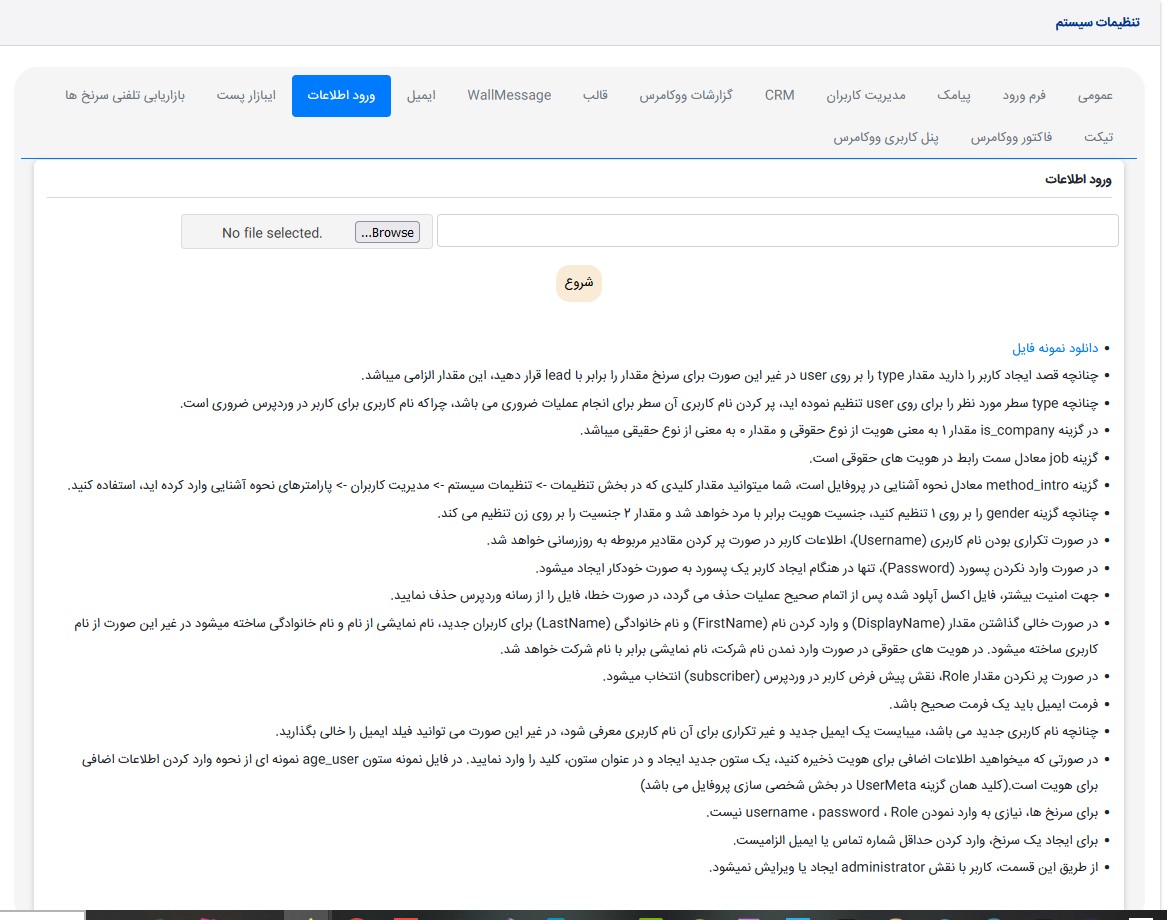Screen dimensions: 1167x920
Task: Open the ایمیل tab
Action: (x=421, y=96)
